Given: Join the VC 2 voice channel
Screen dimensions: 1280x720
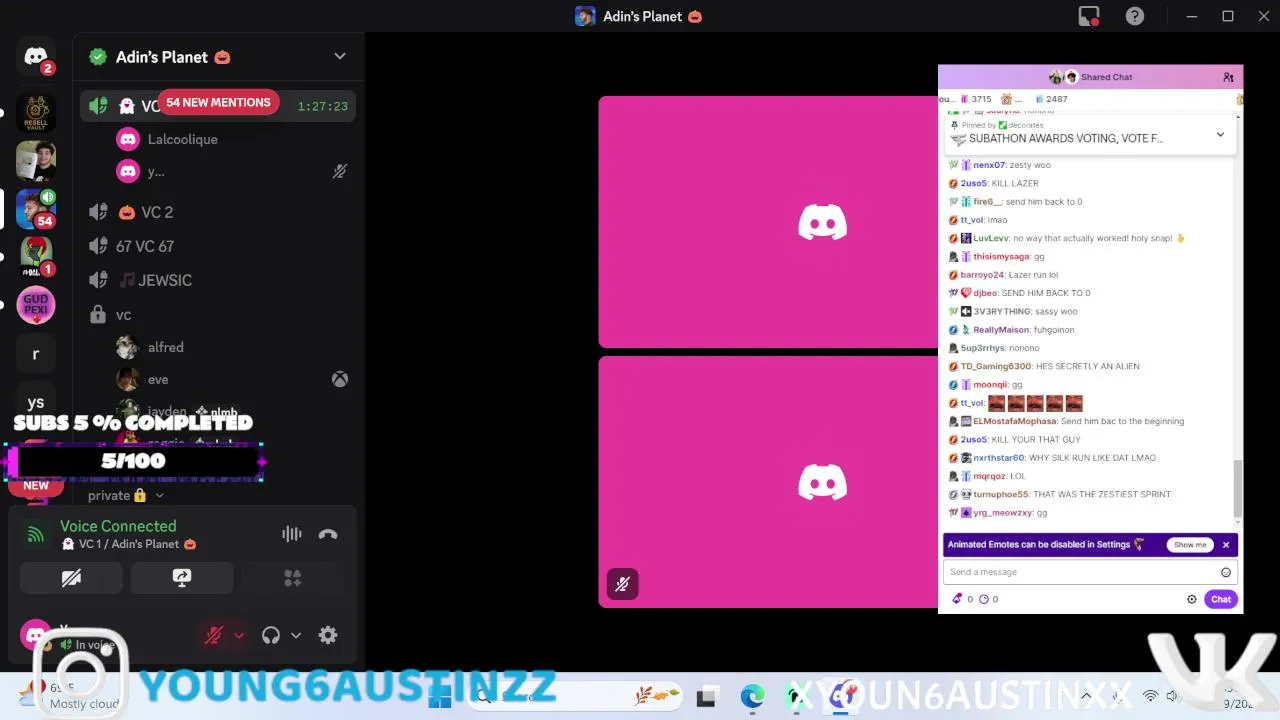Looking at the screenshot, I should point(218,212).
